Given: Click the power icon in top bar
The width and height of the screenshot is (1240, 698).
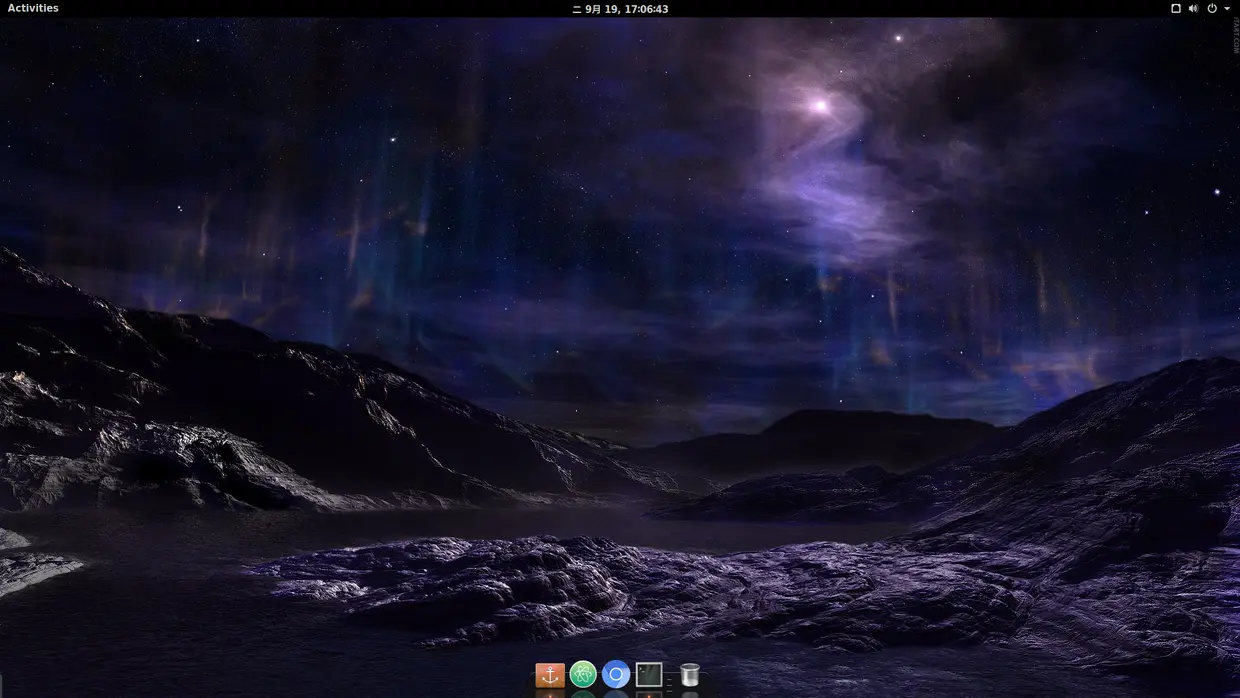Looking at the screenshot, I should pyautogui.click(x=1212, y=8).
